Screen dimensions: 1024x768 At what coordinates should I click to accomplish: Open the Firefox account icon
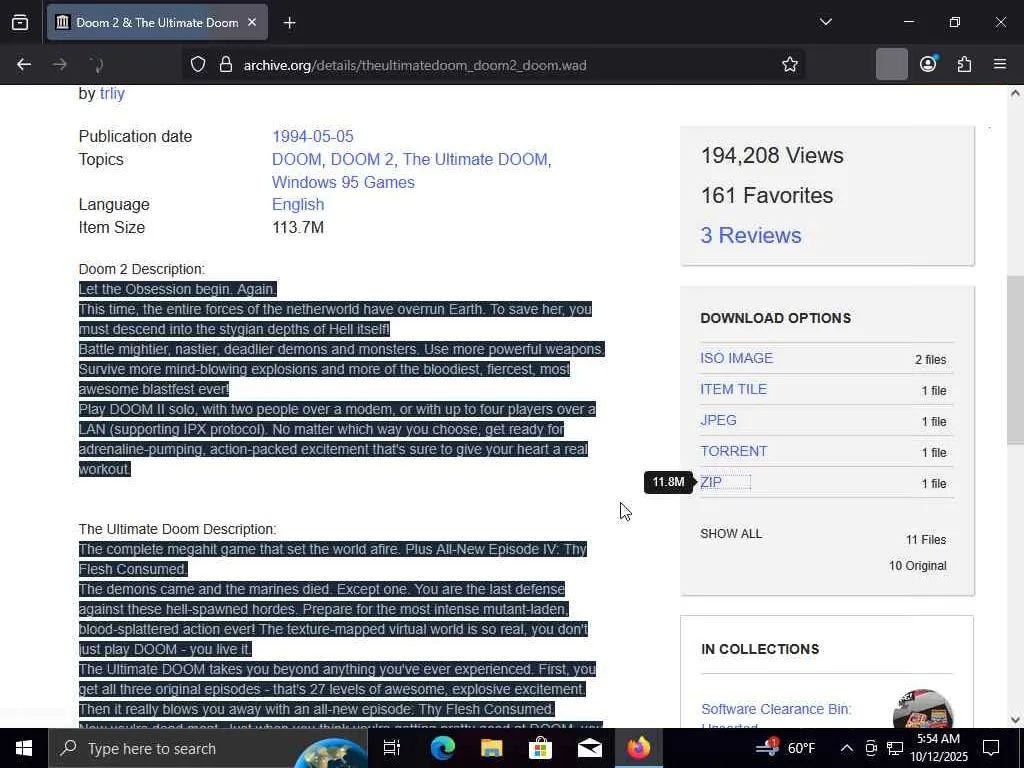pyautogui.click(x=928, y=64)
